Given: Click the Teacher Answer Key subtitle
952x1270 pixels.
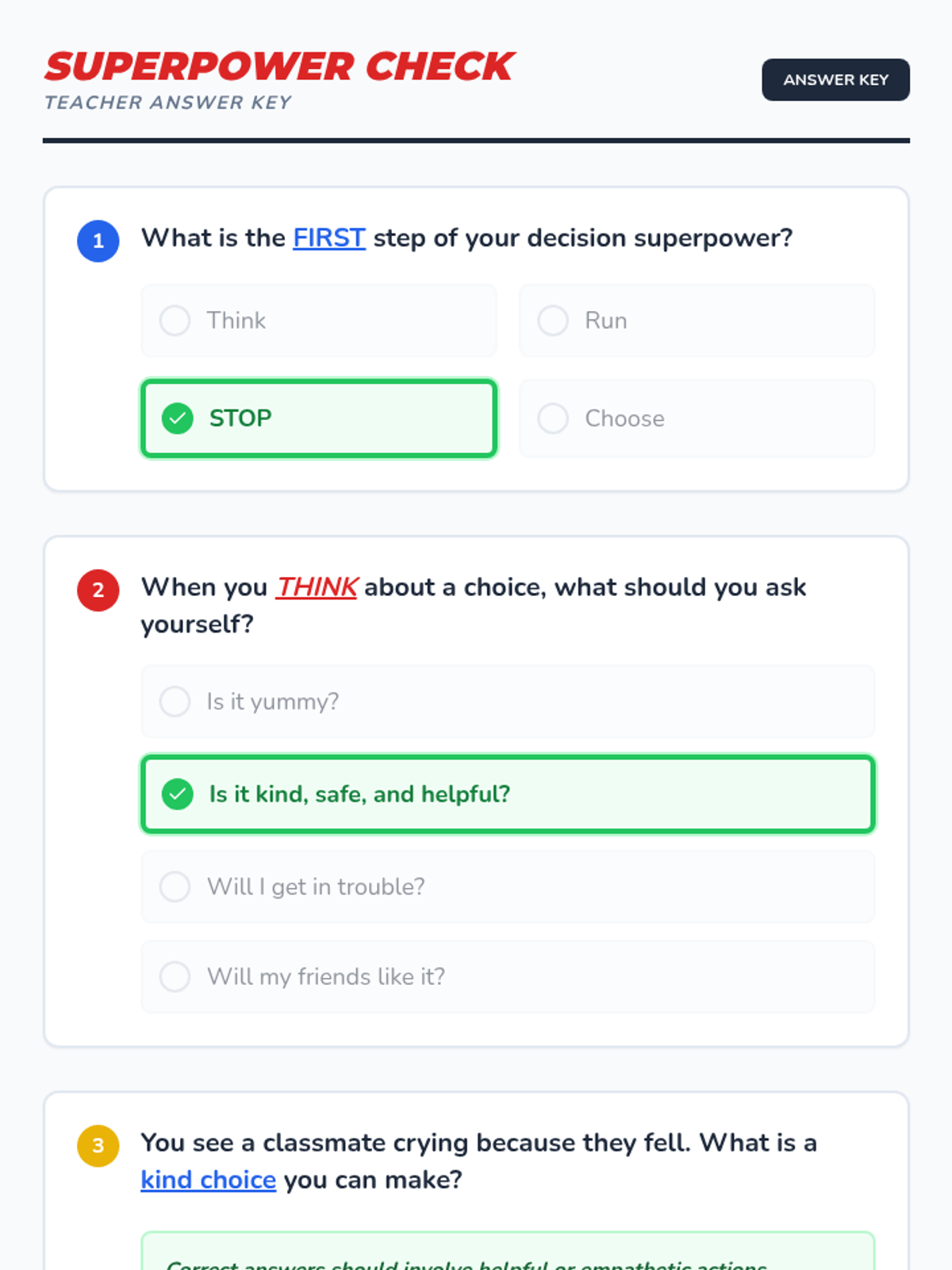Looking at the screenshot, I should pos(167,102).
